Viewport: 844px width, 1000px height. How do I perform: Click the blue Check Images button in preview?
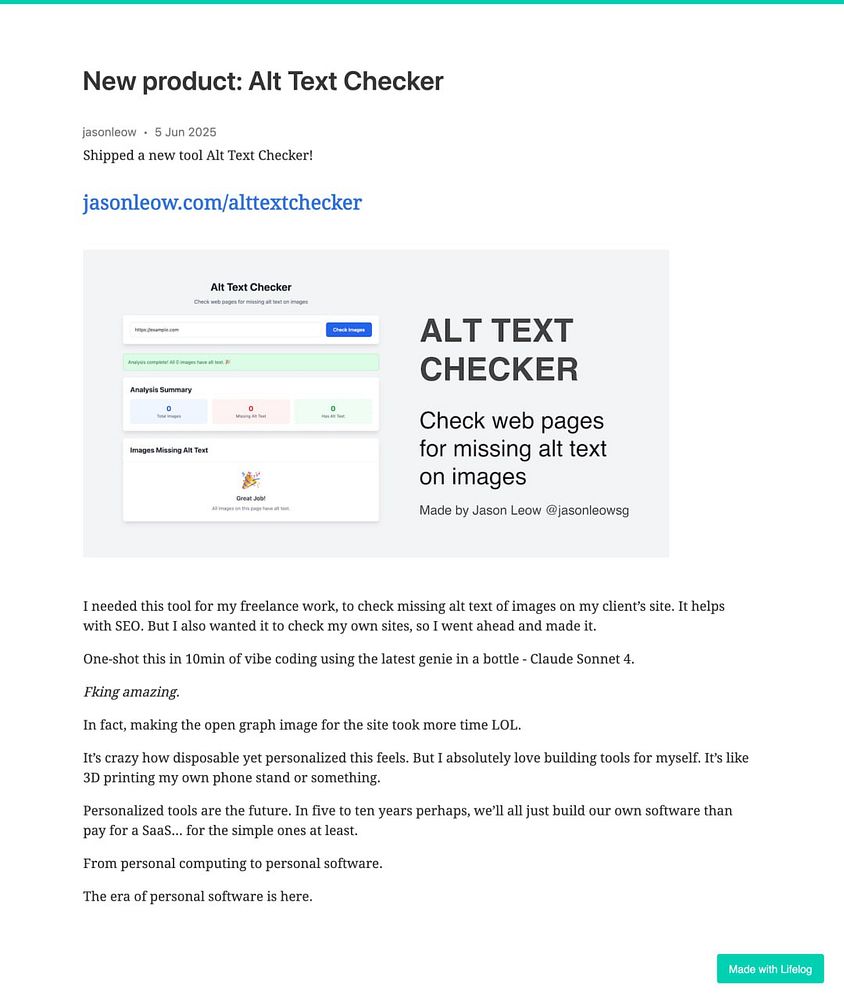pos(348,330)
